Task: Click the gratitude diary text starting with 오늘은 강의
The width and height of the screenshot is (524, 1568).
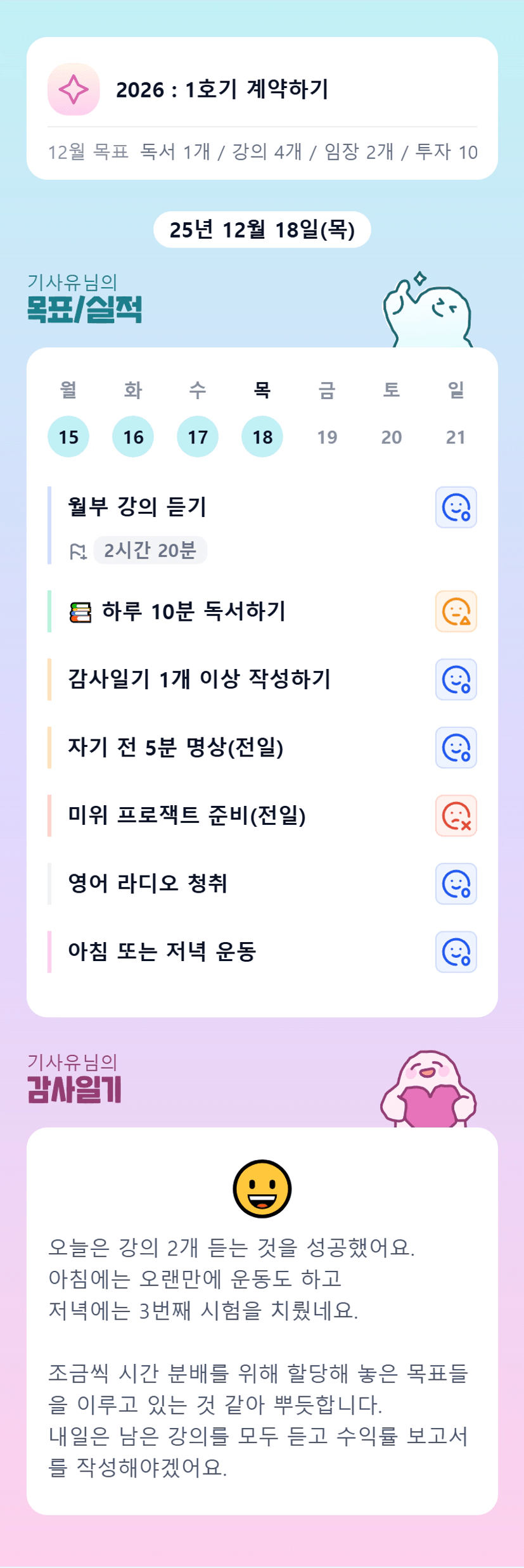Action: [231, 1247]
